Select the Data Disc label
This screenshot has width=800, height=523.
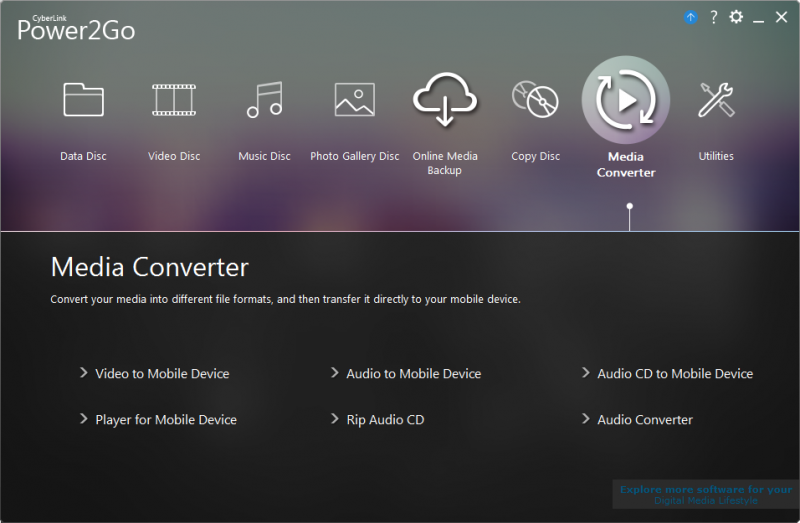click(83, 156)
